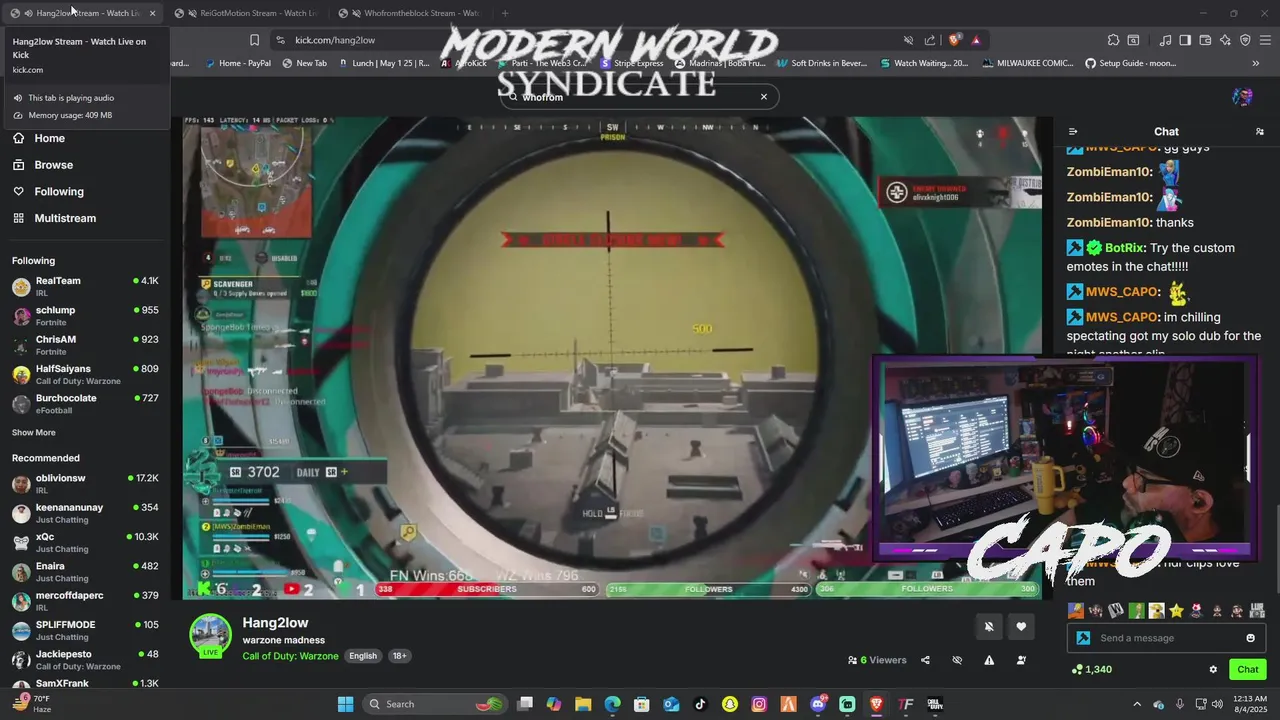Report stream using warning triangle icon
The image size is (1280, 720).
tap(989, 660)
